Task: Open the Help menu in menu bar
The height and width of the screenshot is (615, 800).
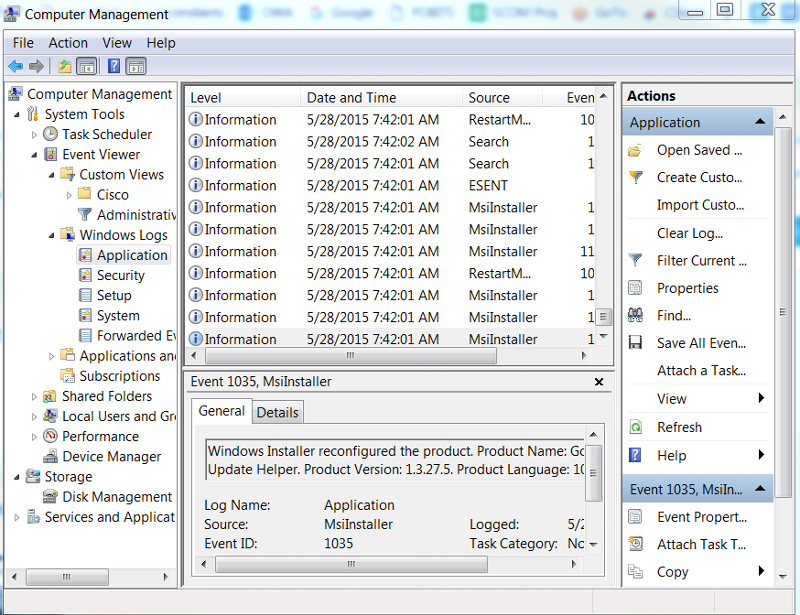Action: click(161, 43)
